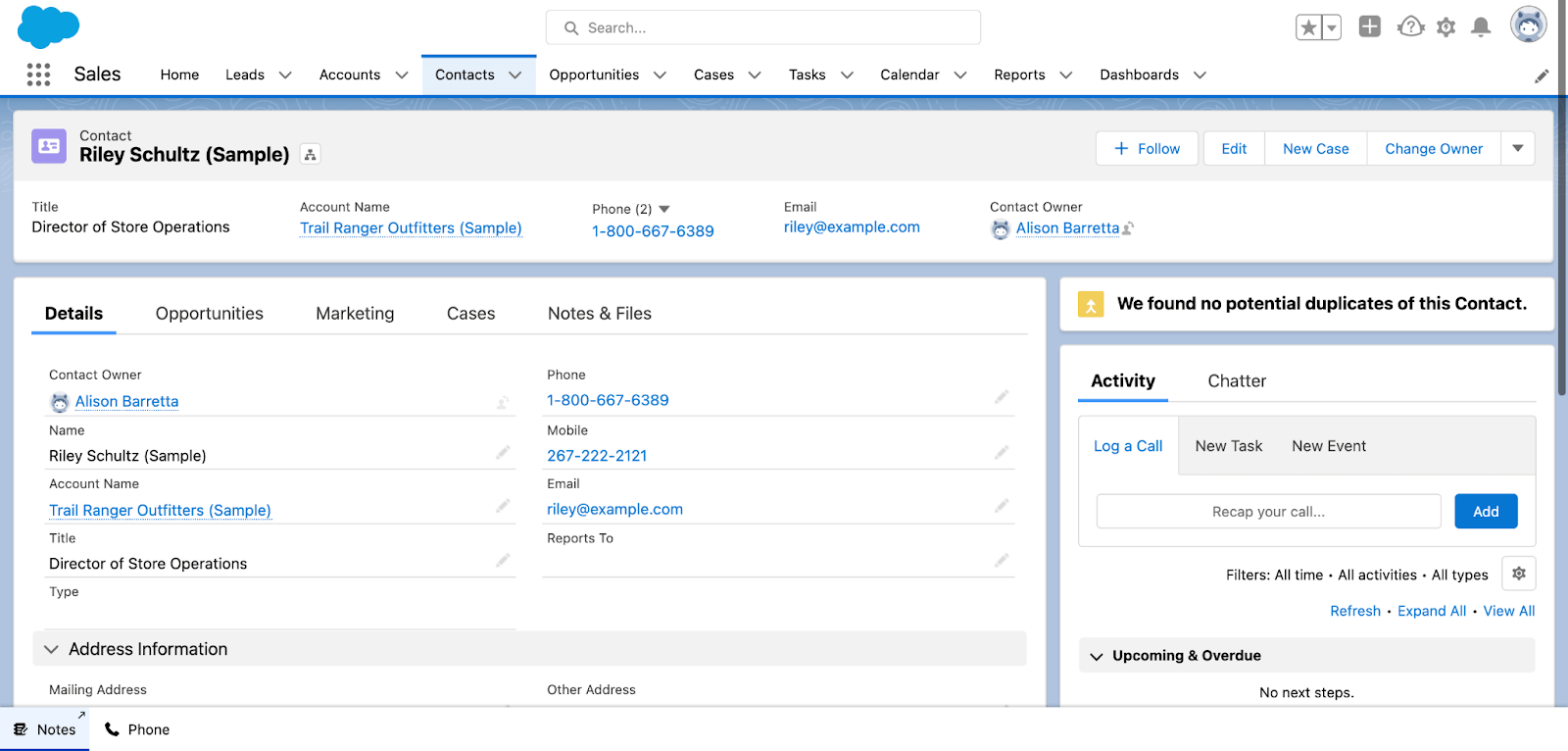This screenshot has height=751, width=1568.
Task: Focus the global Search box
Action: click(763, 27)
